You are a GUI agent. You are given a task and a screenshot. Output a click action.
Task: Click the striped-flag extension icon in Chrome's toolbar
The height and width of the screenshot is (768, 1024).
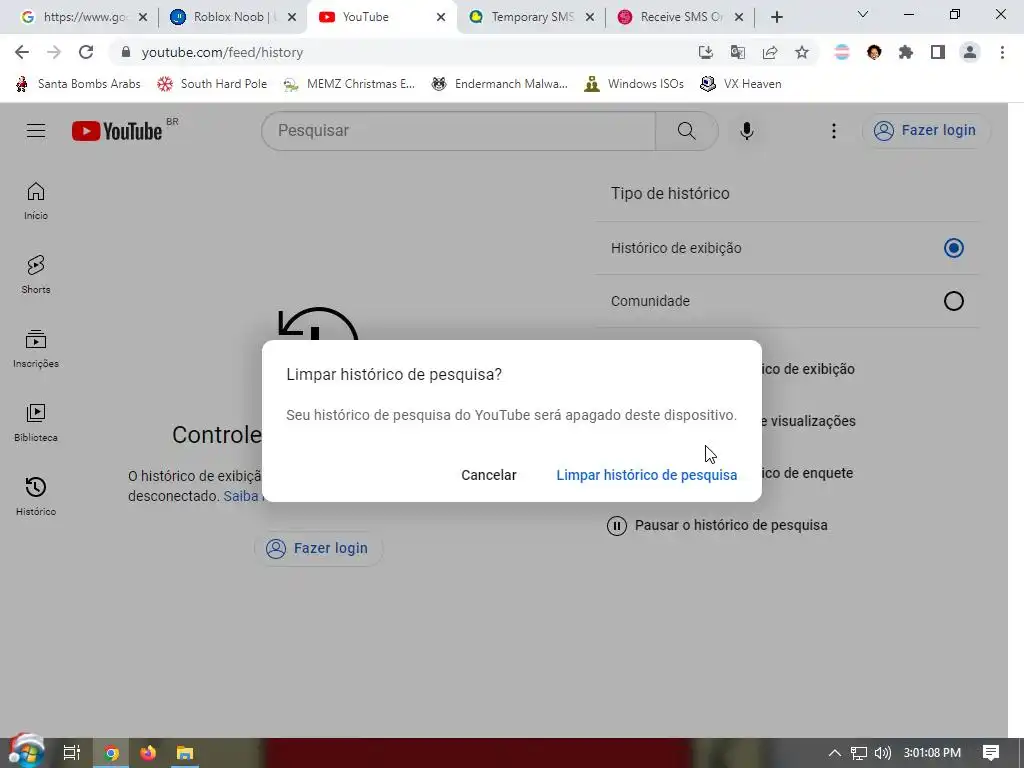click(x=842, y=52)
